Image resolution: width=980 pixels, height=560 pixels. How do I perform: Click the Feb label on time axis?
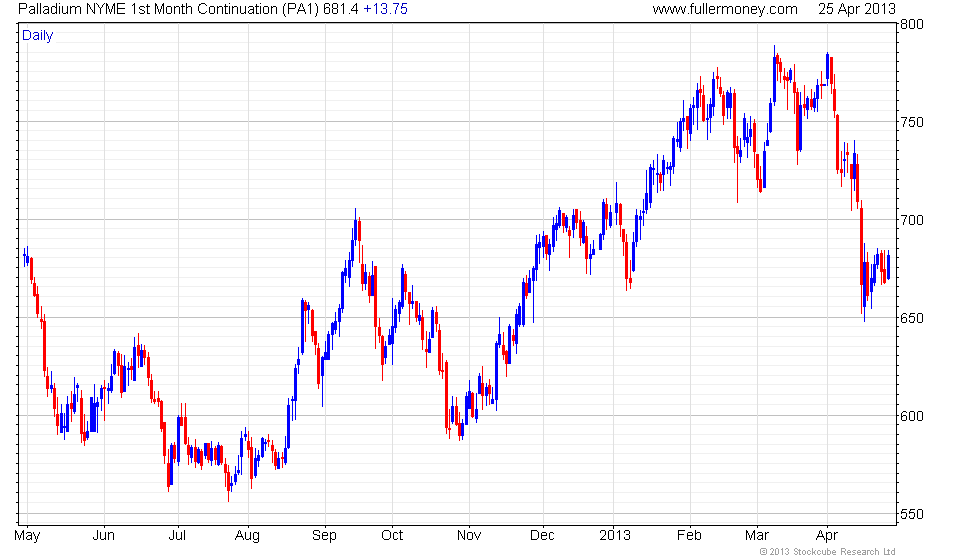(x=689, y=536)
